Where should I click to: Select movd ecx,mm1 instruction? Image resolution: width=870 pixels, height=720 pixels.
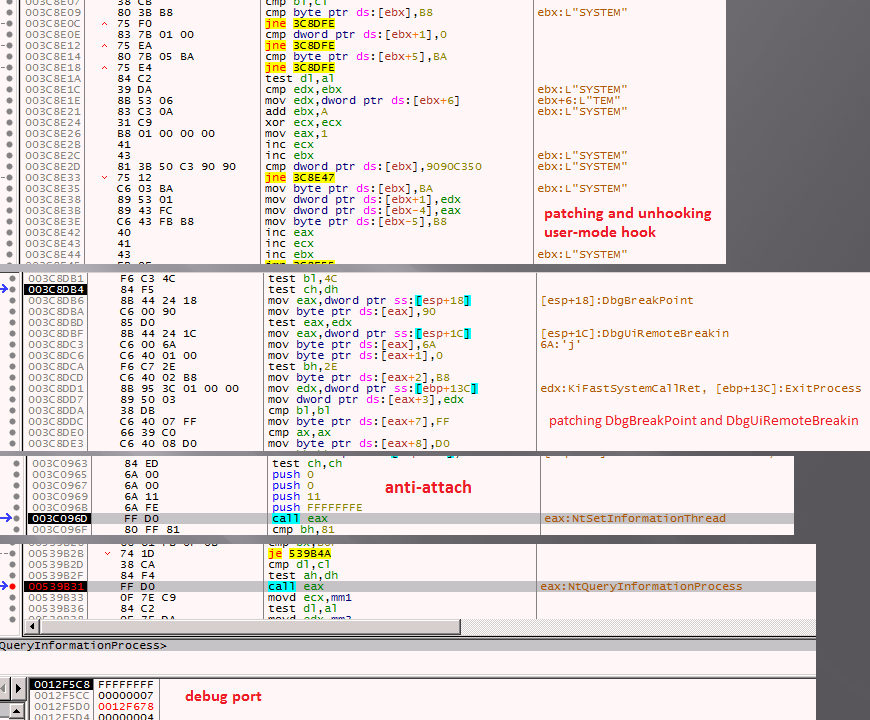pos(310,597)
